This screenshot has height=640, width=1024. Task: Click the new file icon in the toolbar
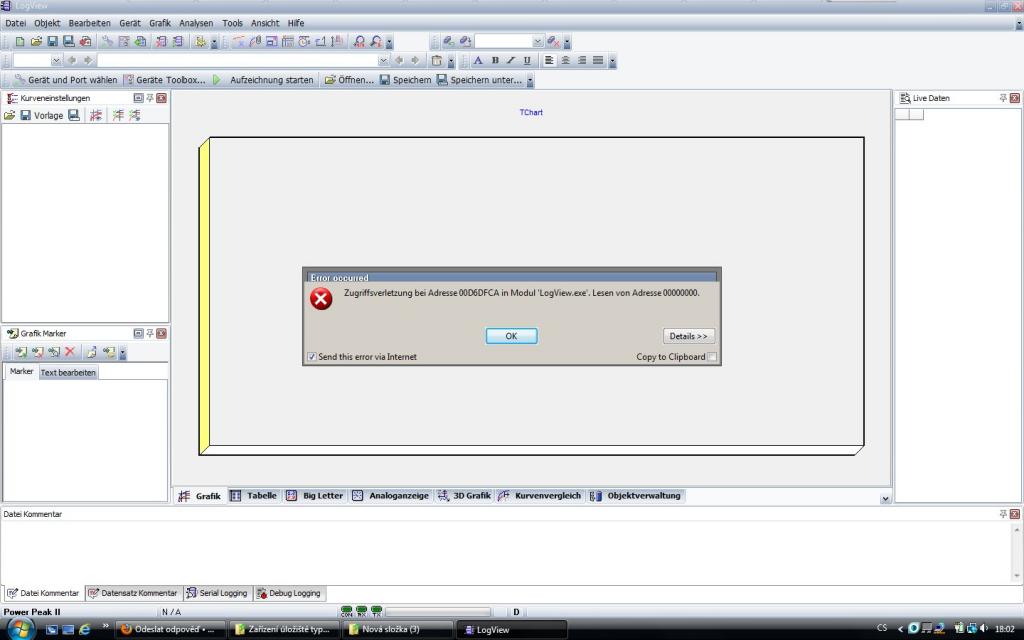click(x=20, y=42)
